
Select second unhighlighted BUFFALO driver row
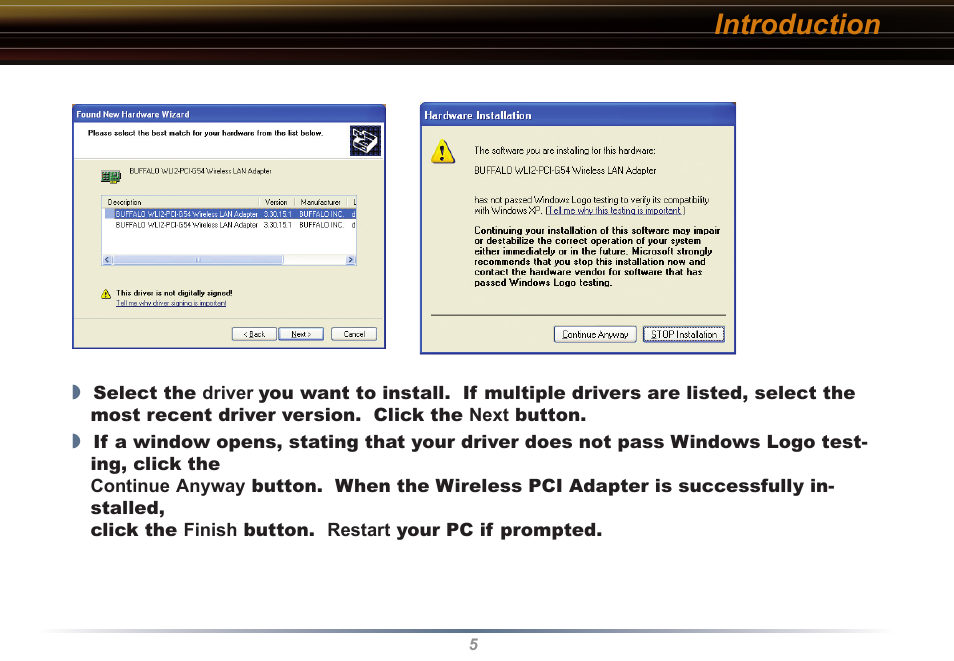tap(230, 225)
